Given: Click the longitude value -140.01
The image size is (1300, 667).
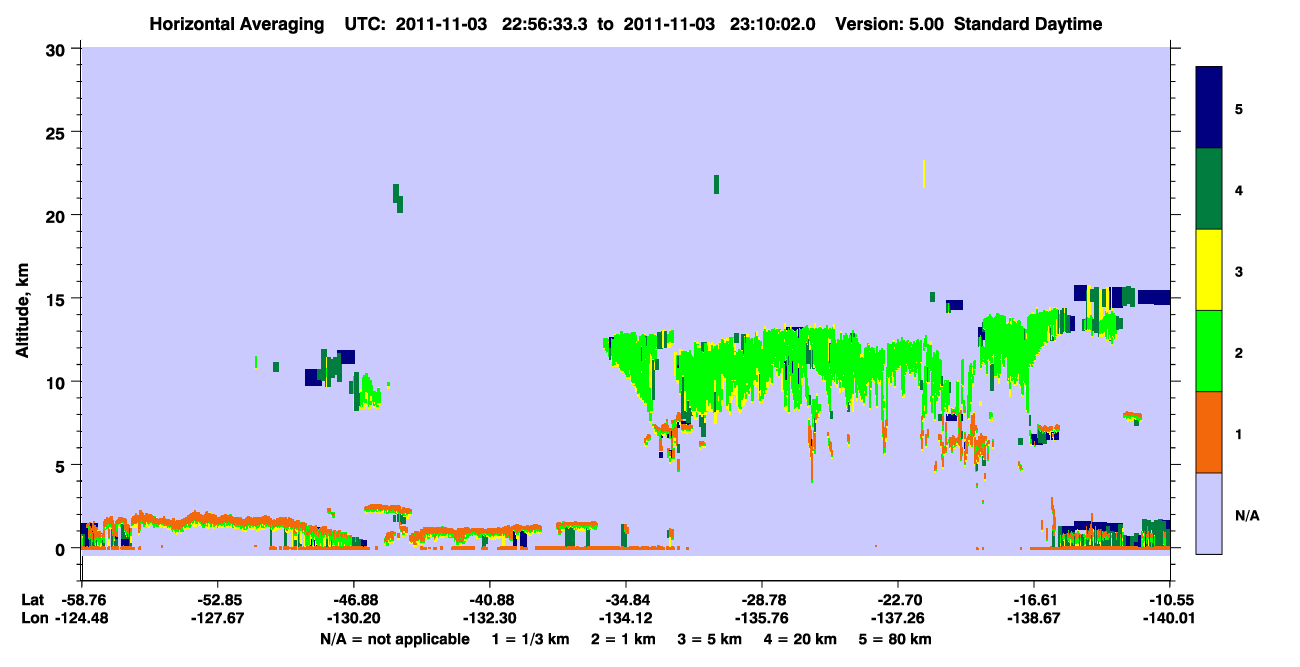Looking at the screenshot, I should click(x=1169, y=618).
